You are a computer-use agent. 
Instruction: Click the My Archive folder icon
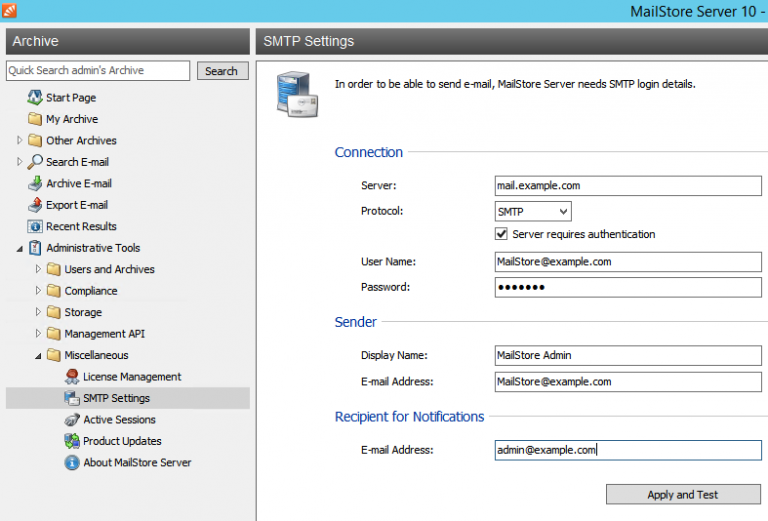click(35, 119)
